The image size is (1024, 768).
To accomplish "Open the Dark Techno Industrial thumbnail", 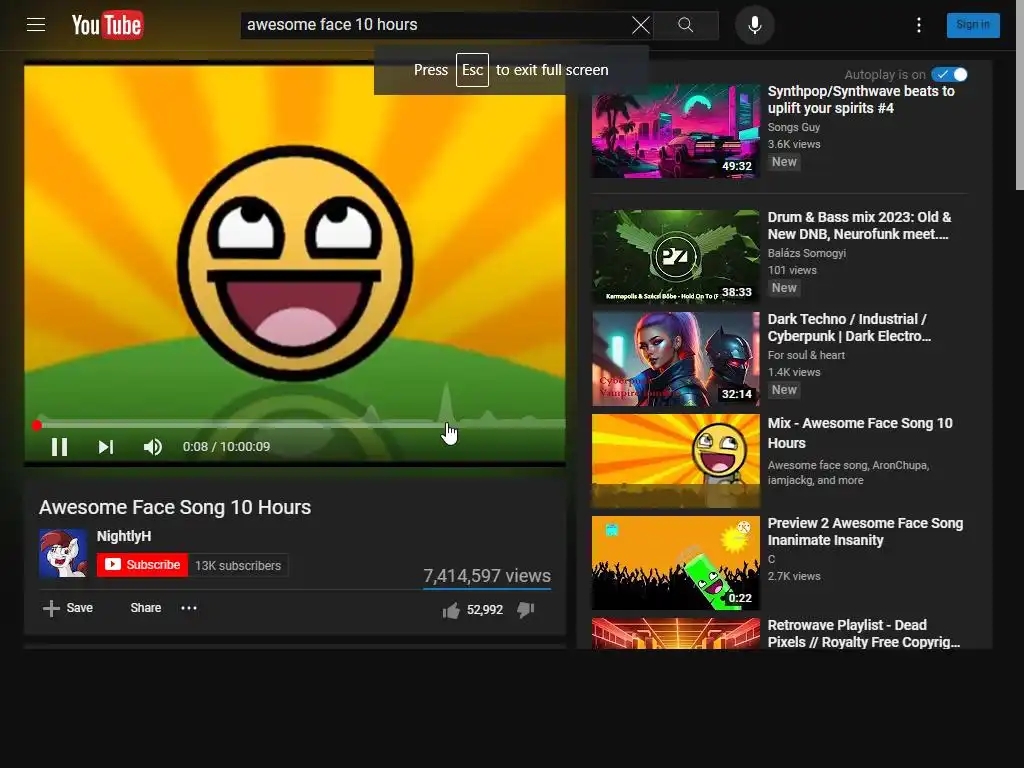I will point(675,359).
